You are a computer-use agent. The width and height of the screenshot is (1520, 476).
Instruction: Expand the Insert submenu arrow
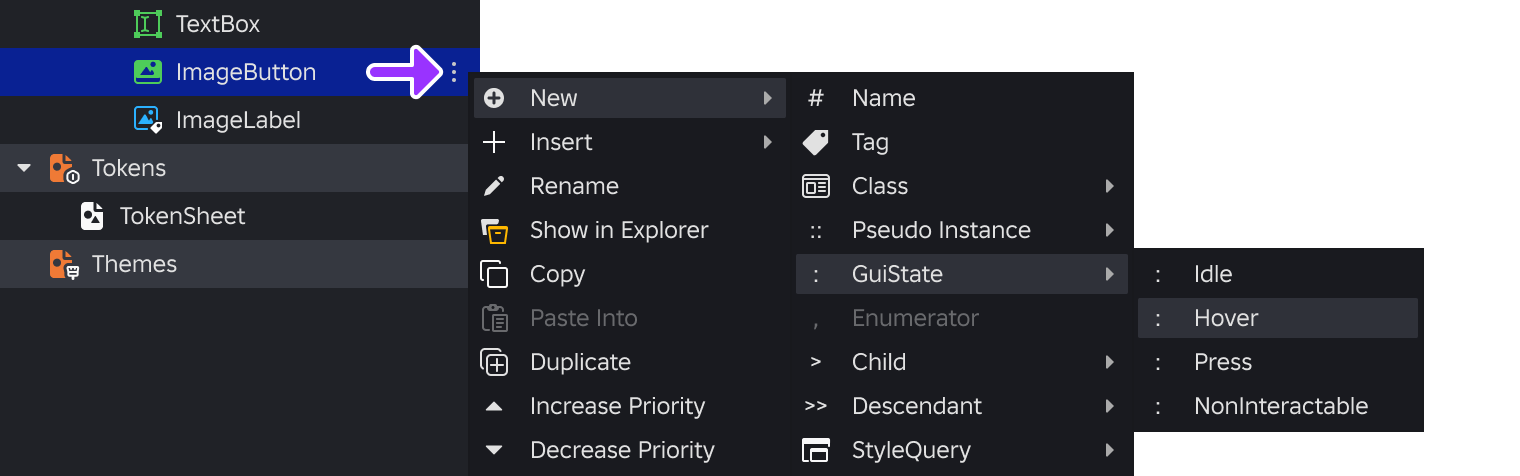click(767, 142)
